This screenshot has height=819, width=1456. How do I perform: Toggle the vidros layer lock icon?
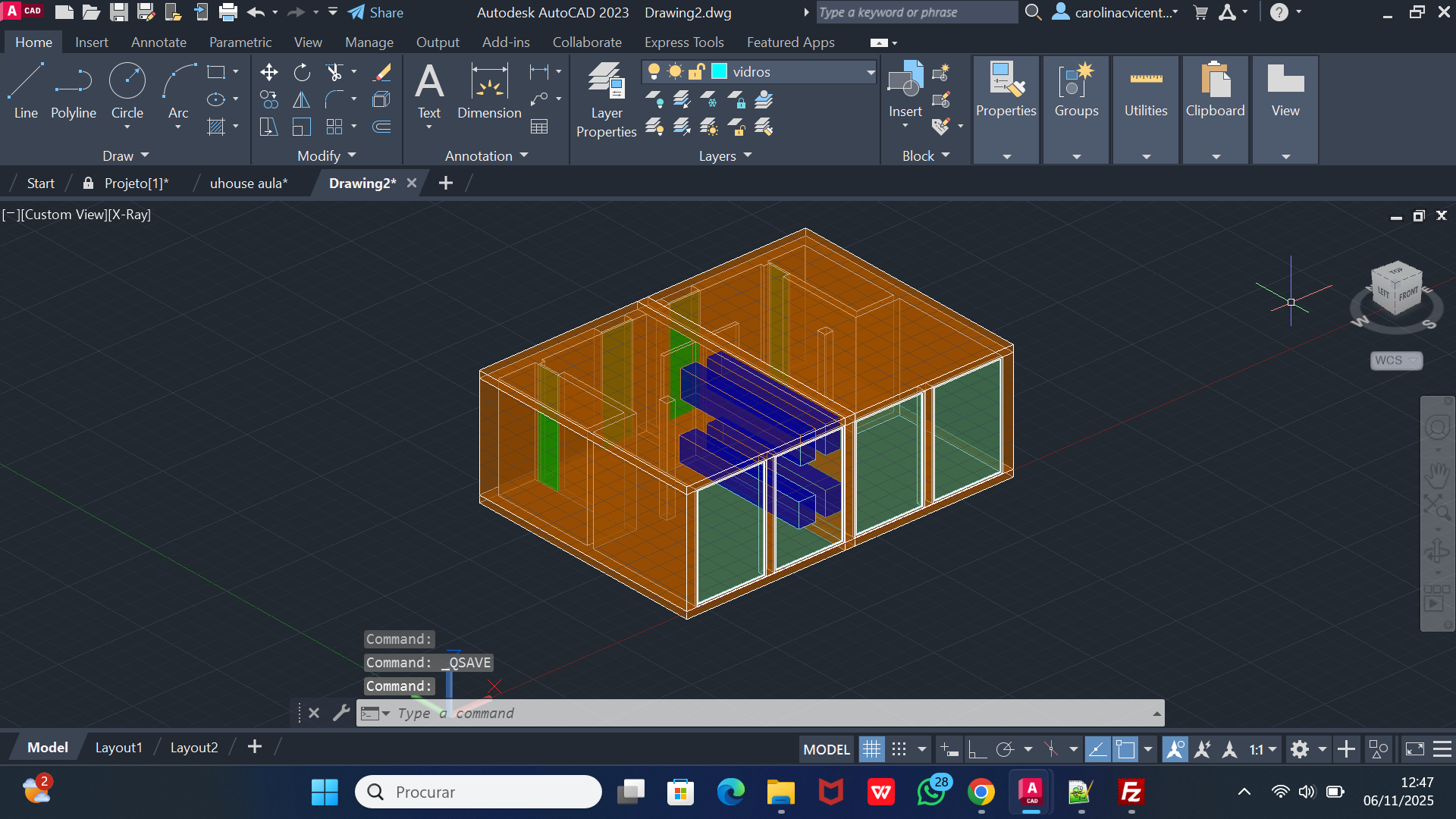(x=696, y=71)
